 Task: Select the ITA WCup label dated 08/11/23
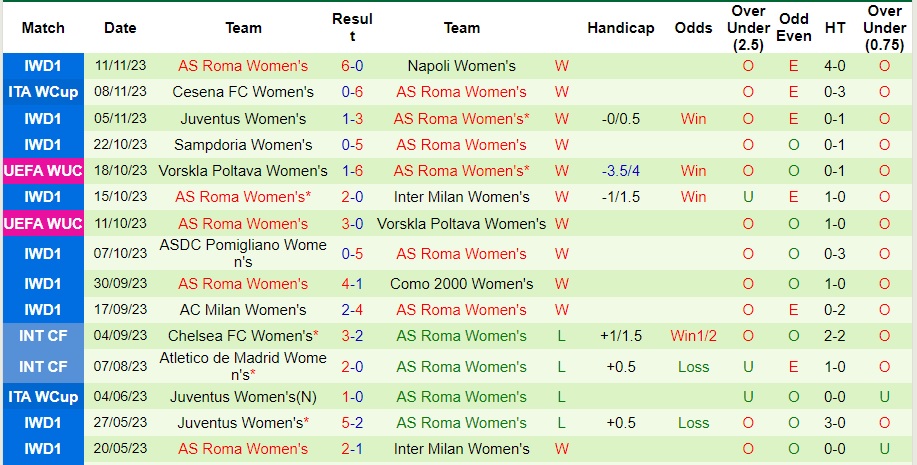[x=43, y=92]
